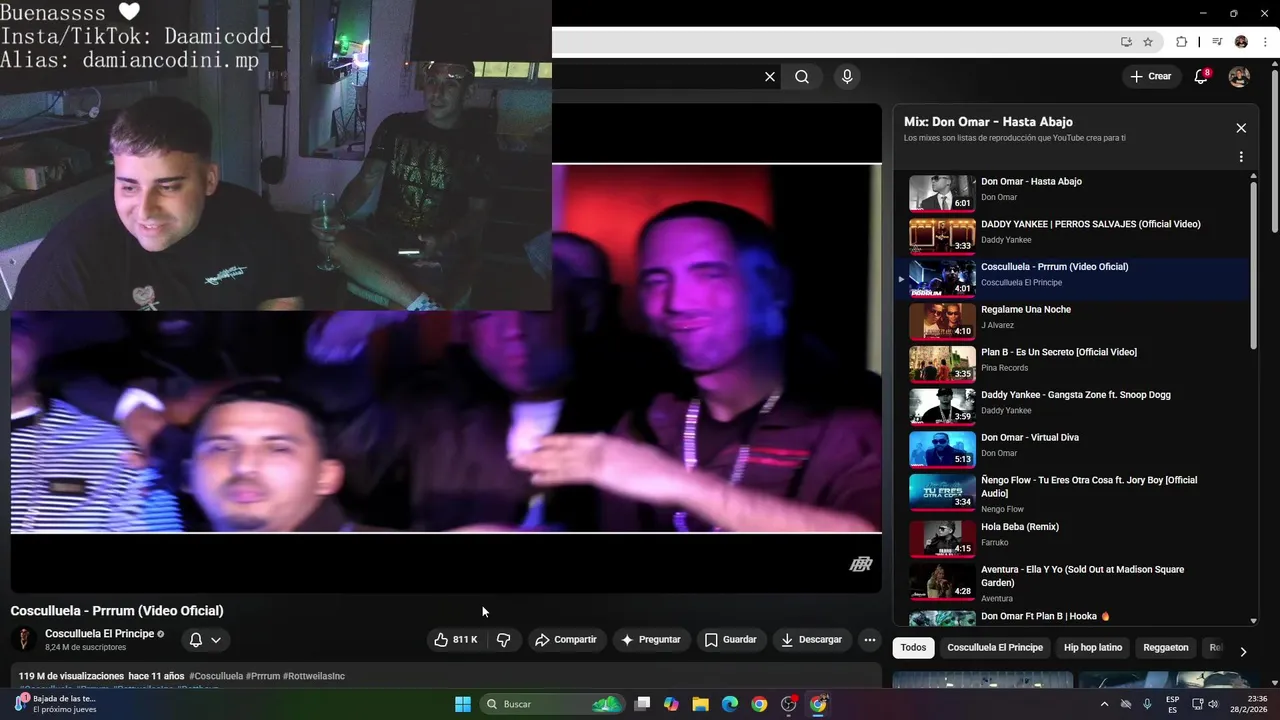
Task: Close the Mix playlist panel
Action: click(x=1241, y=128)
